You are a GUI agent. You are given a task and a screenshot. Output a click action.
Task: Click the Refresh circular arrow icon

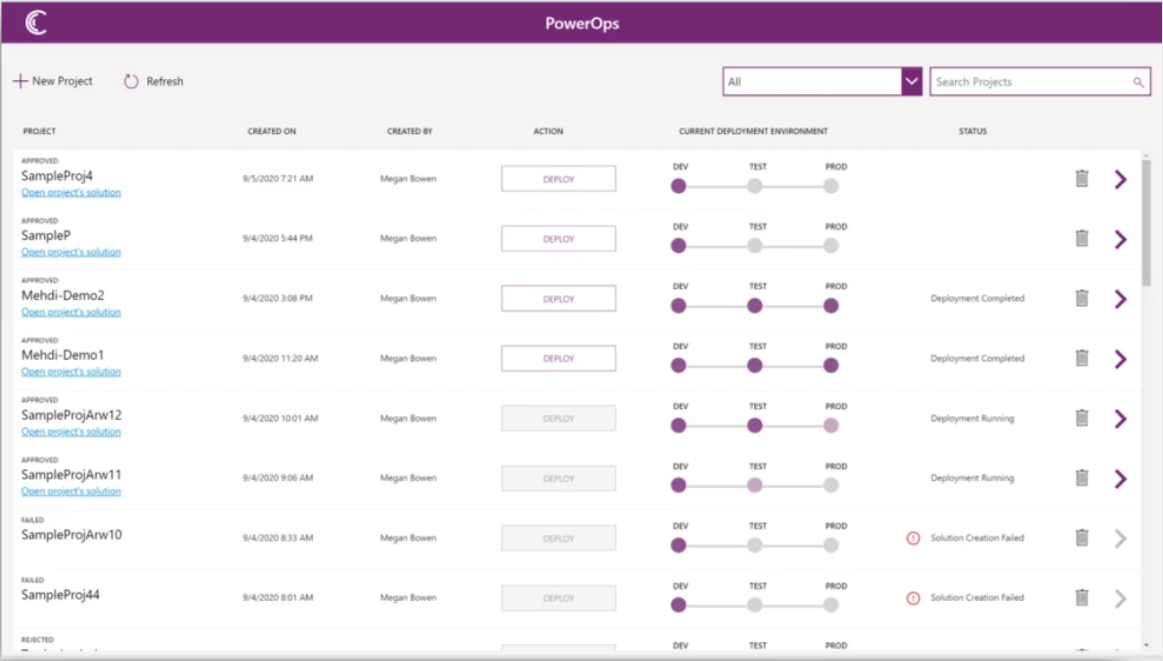pos(131,81)
